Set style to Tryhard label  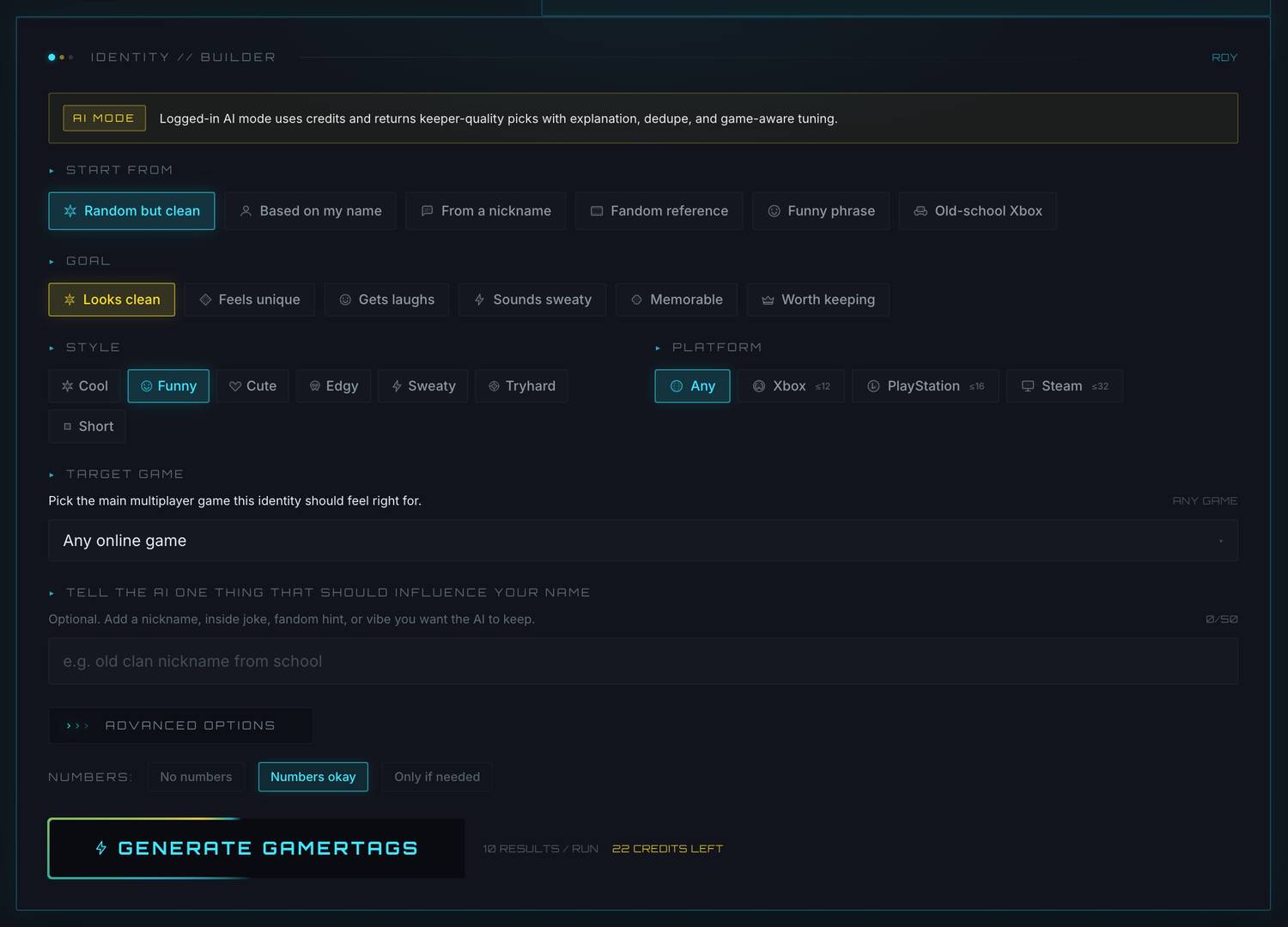coord(531,386)
